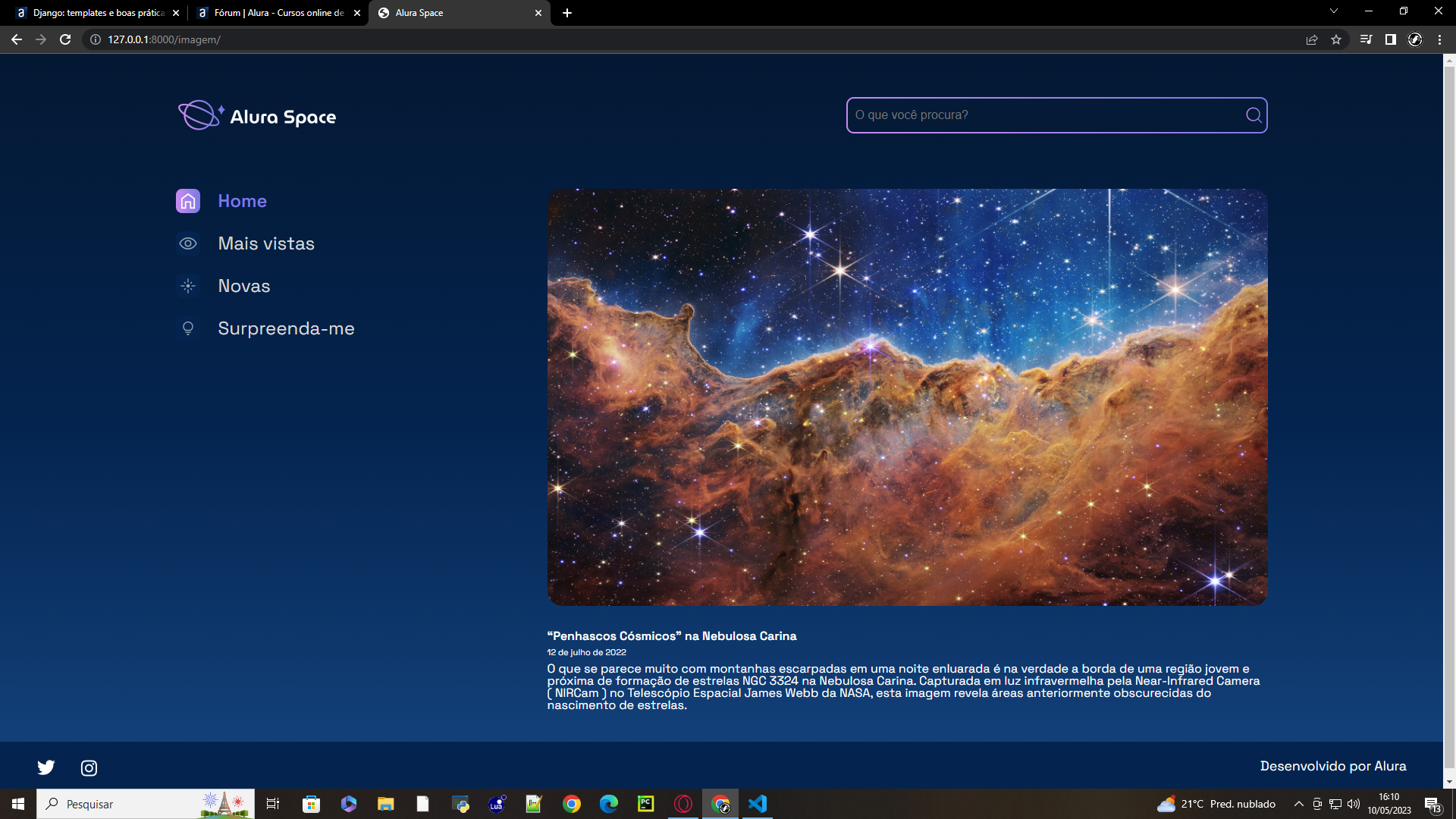Open the volume control in the tray

pyautogui.click(x=1354, y=804)
